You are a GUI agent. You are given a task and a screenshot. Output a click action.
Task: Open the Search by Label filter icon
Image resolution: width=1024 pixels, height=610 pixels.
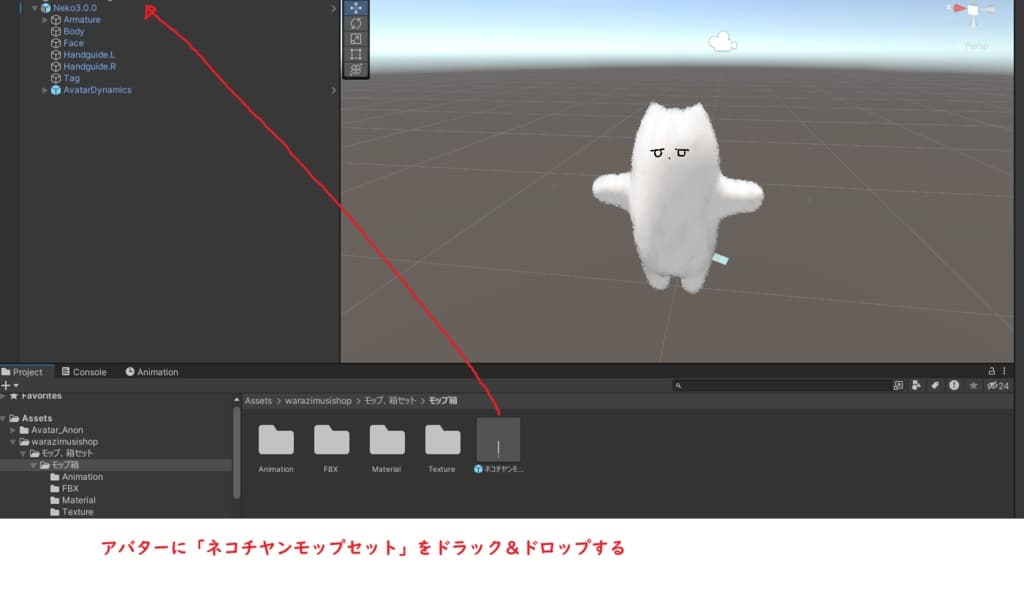(x=935, y=385)
